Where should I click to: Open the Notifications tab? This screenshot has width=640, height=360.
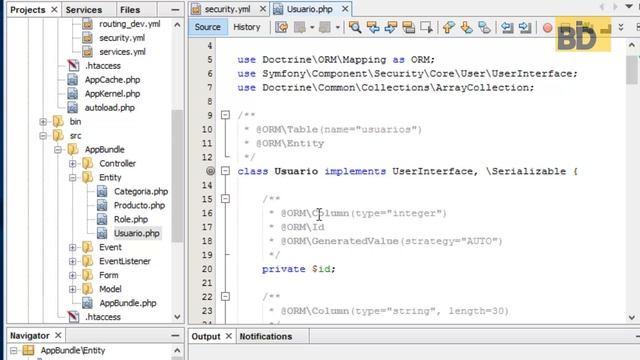click(x=266, y=336)
